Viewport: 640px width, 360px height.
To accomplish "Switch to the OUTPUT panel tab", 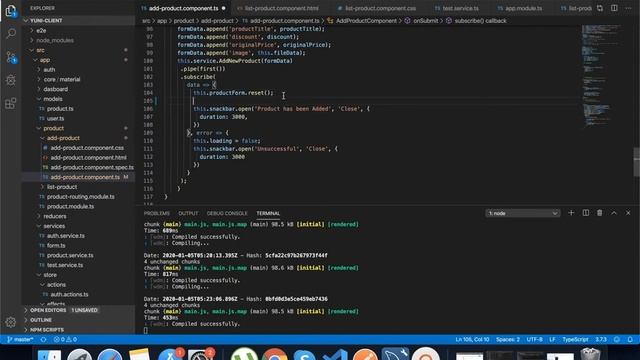I will point(188,213).
